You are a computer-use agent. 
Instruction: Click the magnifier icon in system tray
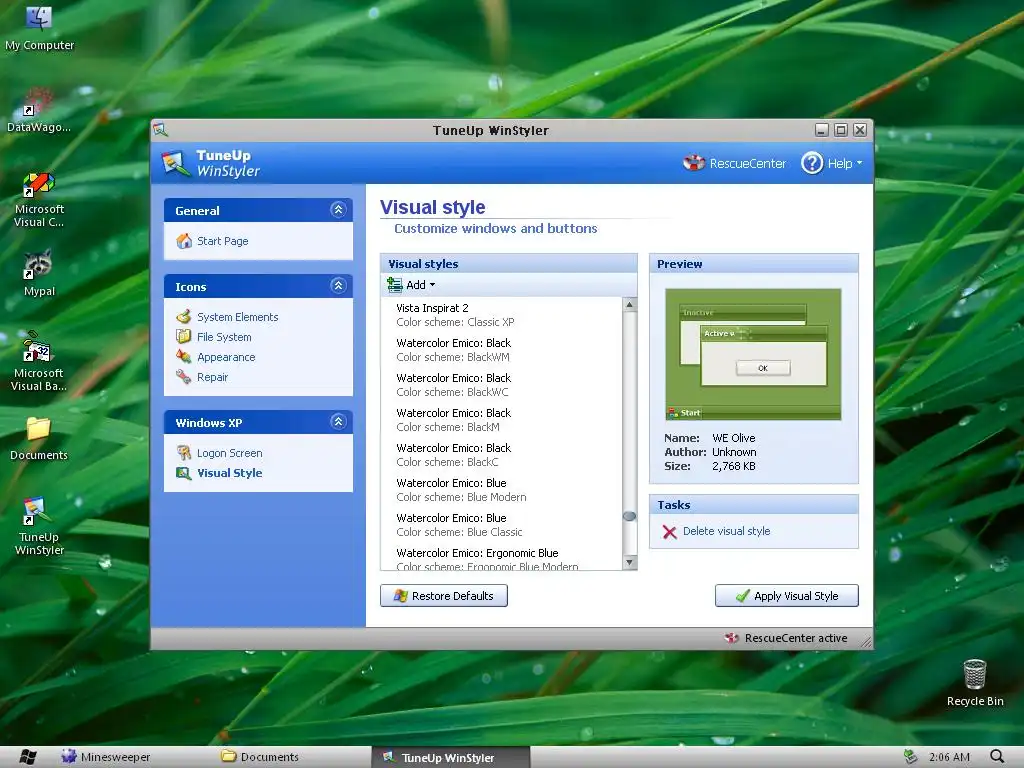997,757
